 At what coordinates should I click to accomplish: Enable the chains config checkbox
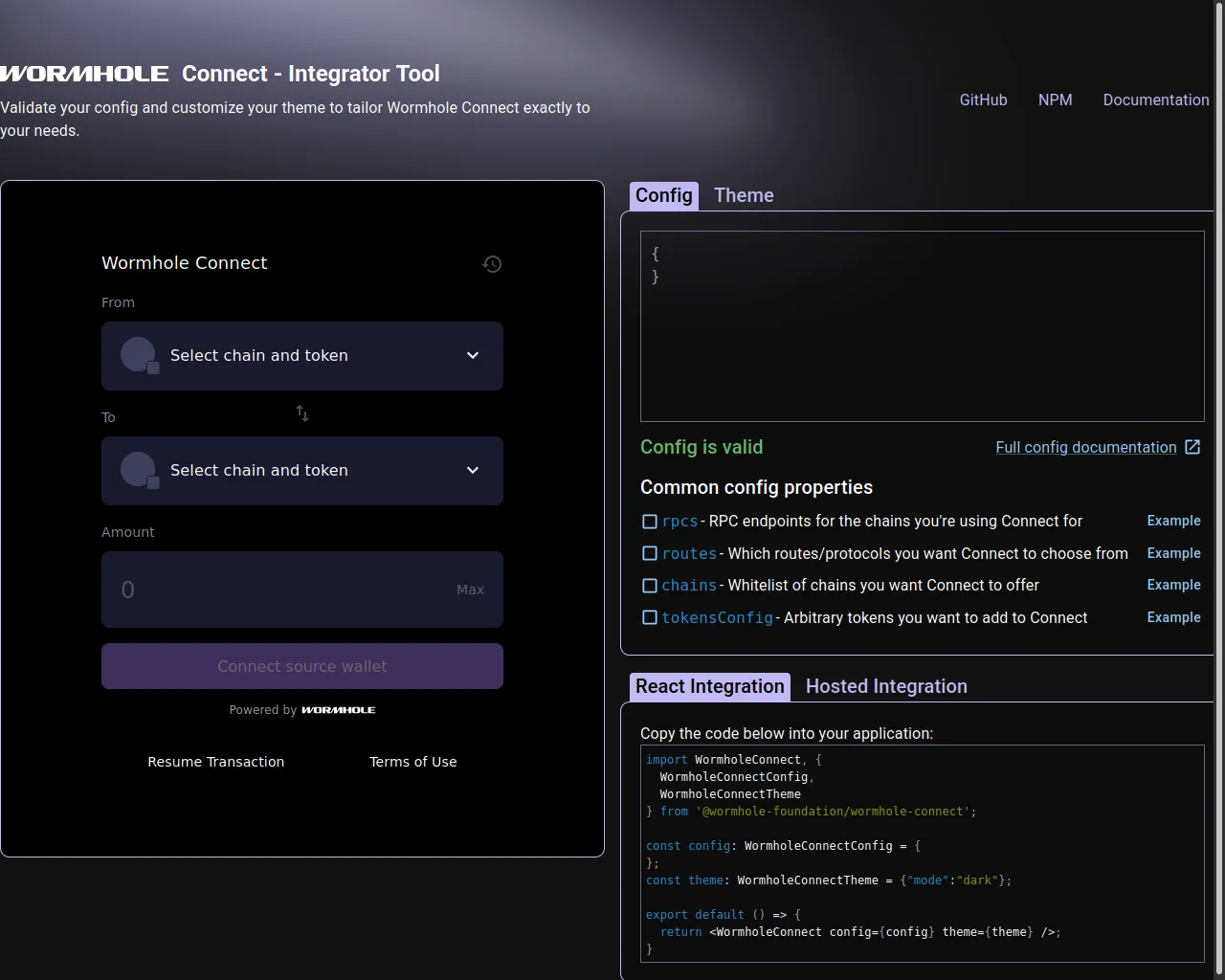[650, 586]
